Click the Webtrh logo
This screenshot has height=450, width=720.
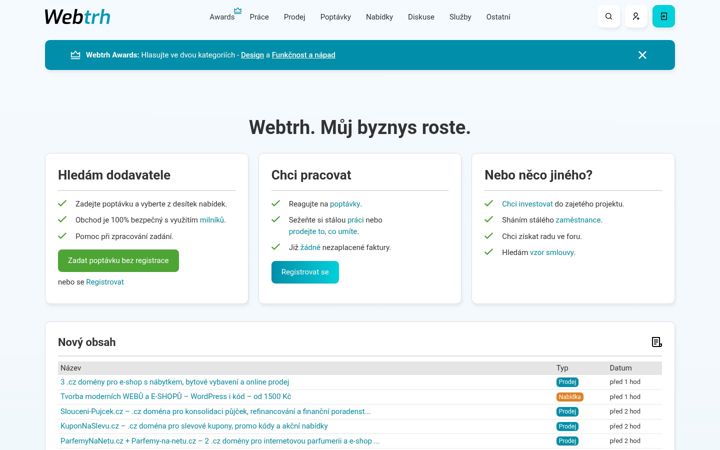click(77, 17)
